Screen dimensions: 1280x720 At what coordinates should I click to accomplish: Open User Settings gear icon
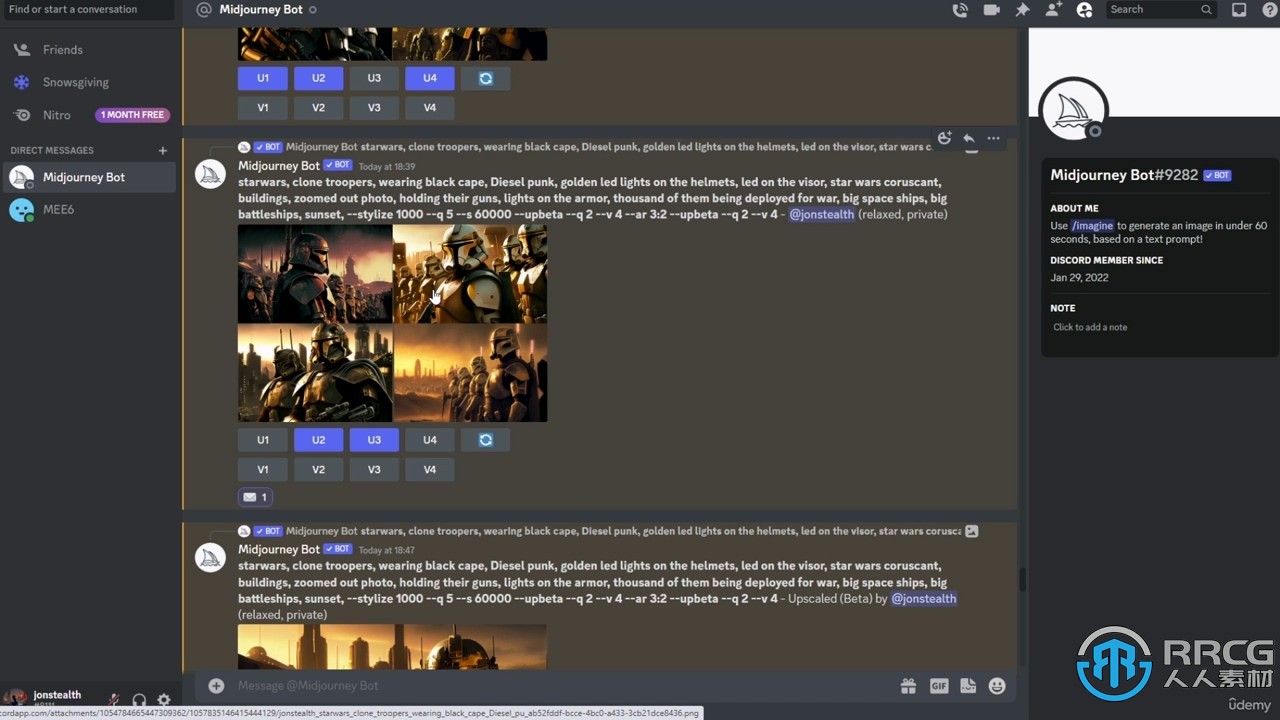pos(164,700)
